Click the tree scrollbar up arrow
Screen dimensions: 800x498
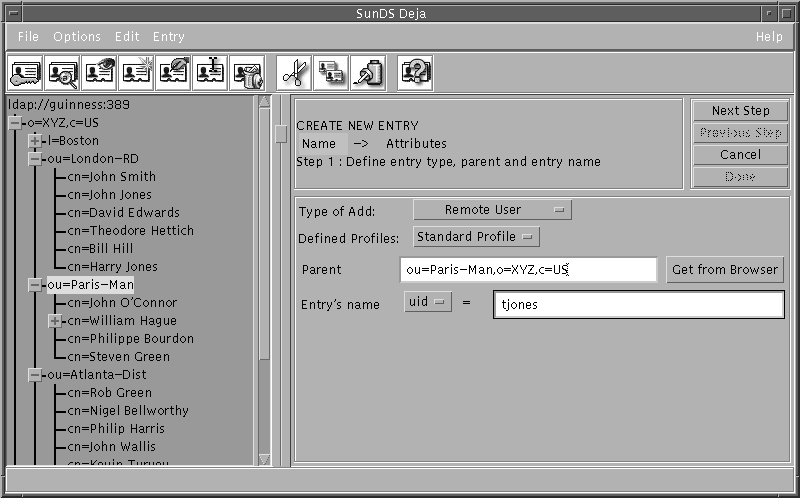tap(264, 102)
